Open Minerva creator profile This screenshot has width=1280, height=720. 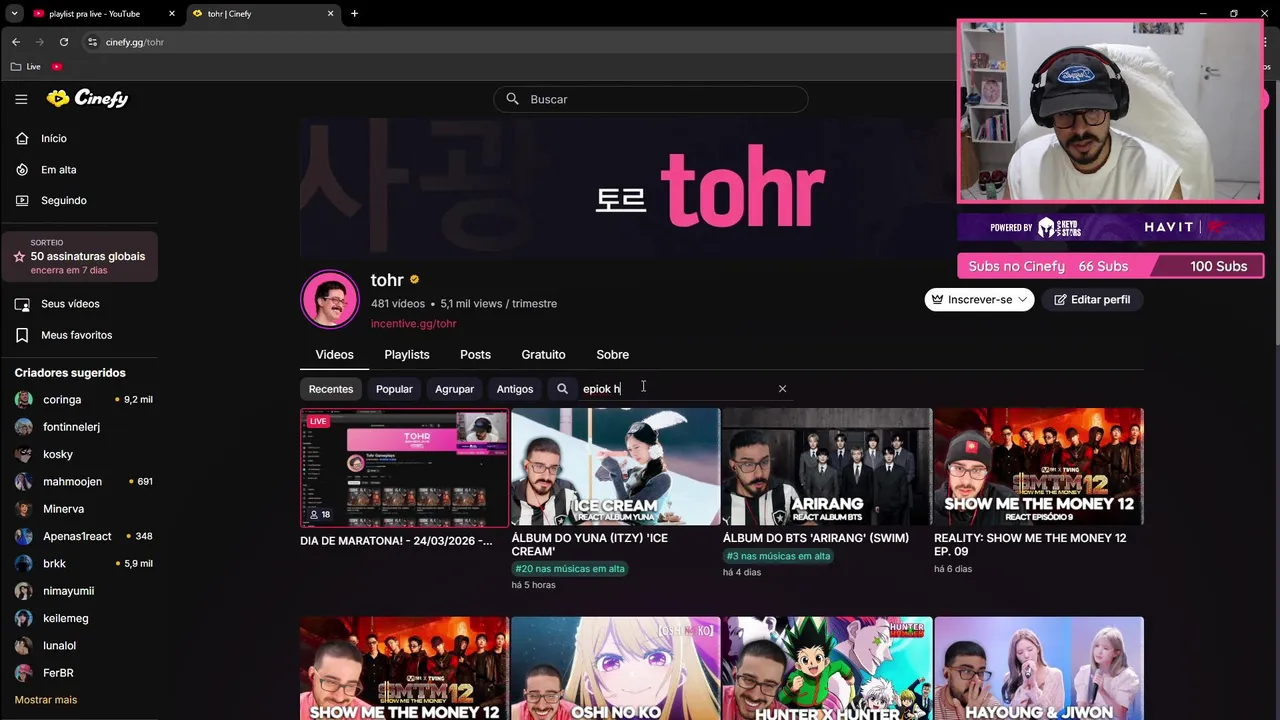click(63, 509)
